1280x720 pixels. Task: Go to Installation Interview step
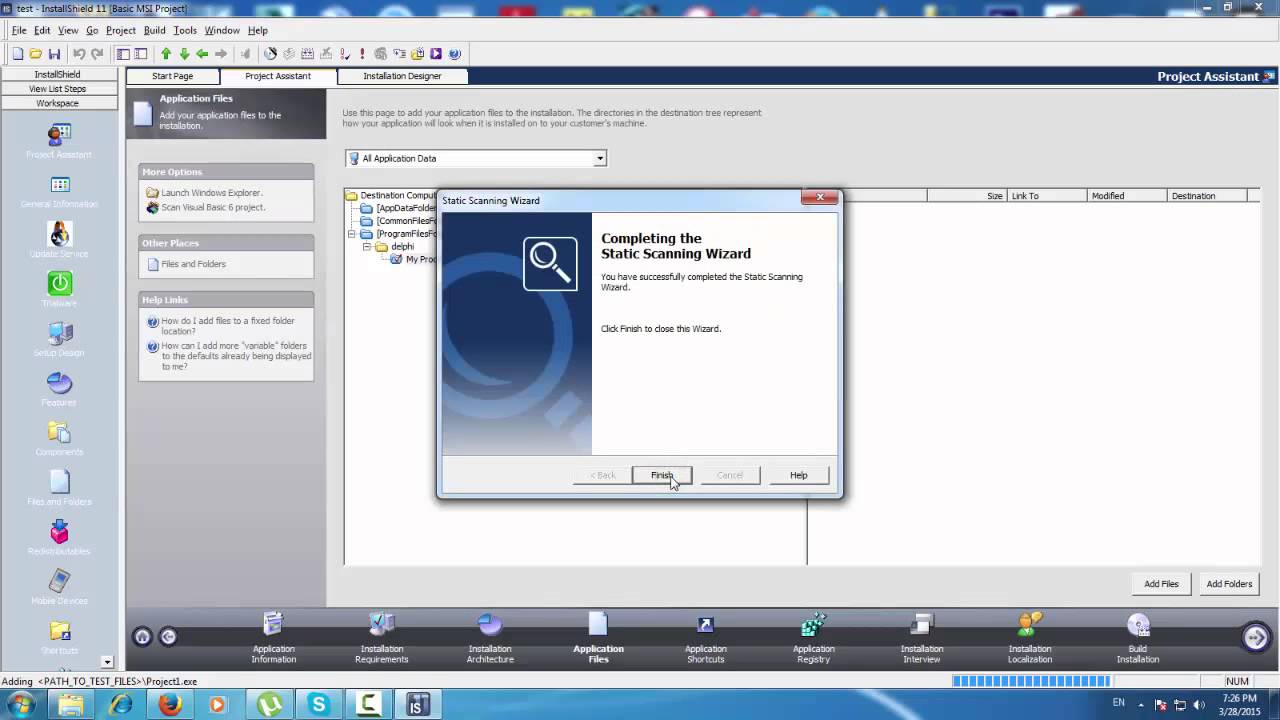click(921, 638)
